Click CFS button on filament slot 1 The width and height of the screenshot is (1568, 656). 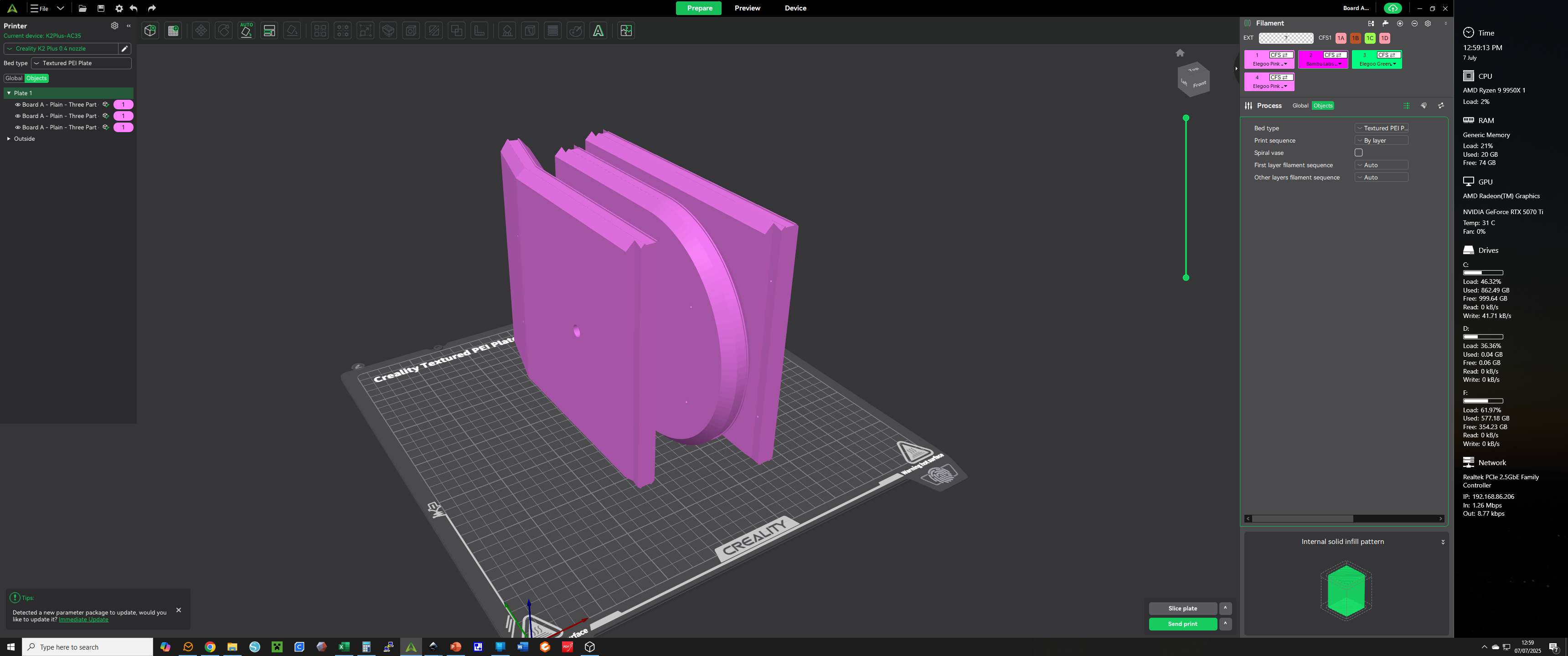pos(1281,55)
